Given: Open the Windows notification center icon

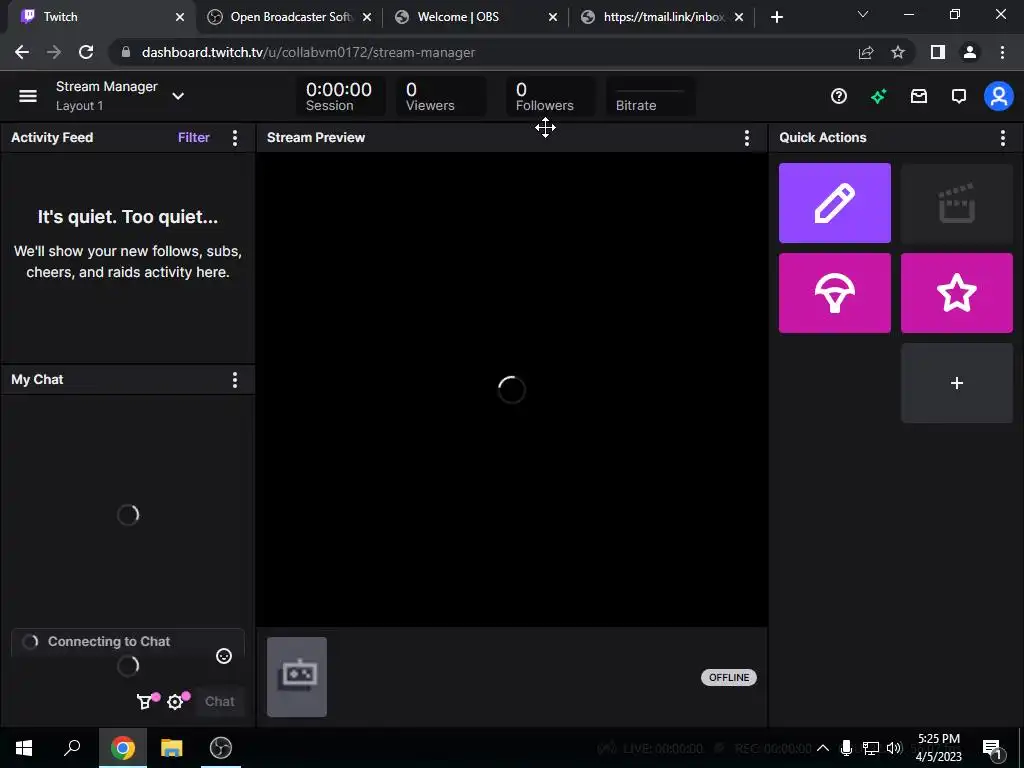Looking at the screenshot, I should point(992,748).
